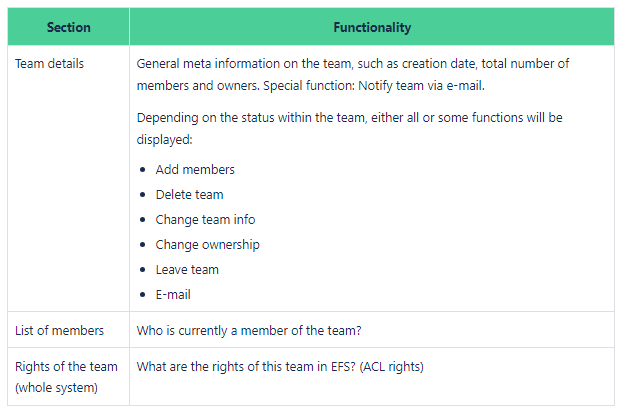The image size is (626, 410).
Task: Click the Rights of the team cell
Action: click(69, 377)
